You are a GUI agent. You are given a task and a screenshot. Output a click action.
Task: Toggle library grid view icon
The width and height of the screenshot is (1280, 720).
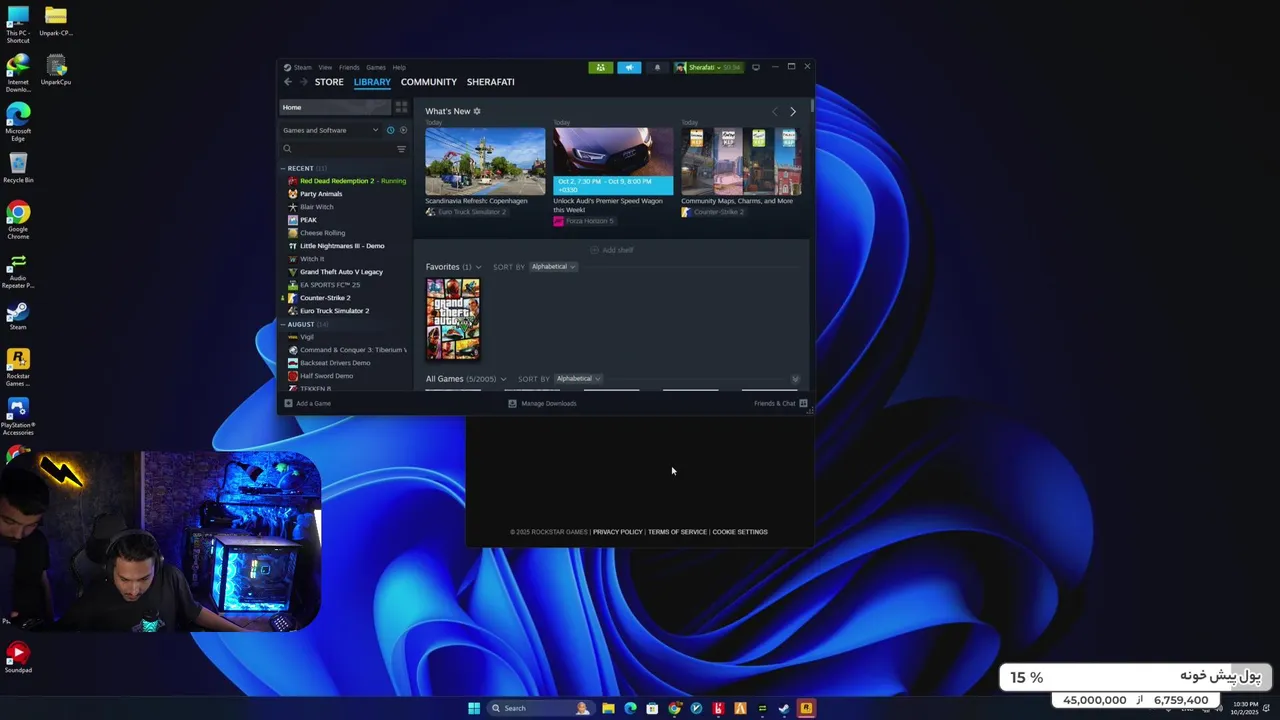click(x=401, y=107)
